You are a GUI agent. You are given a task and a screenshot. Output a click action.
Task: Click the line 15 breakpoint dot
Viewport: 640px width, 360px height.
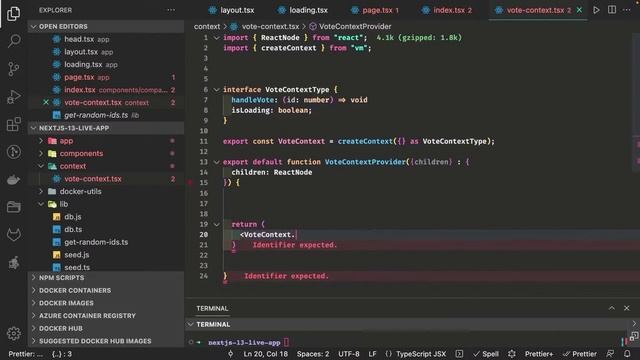[190, 182]
